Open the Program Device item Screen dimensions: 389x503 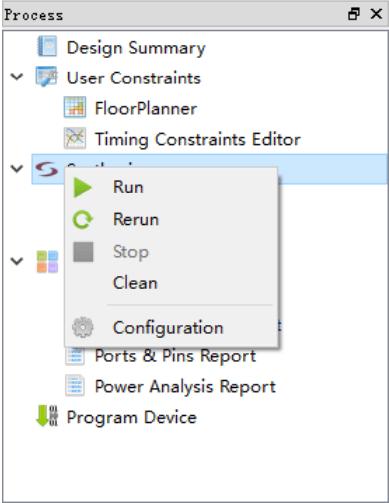tap(131, 417)
